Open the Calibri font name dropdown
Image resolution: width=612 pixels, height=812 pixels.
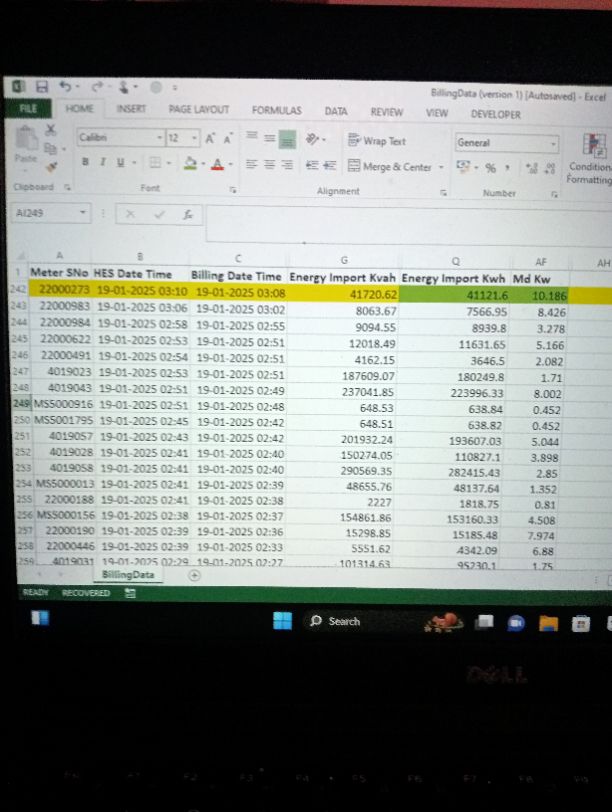pyautogui.click(x=159, y=138)
